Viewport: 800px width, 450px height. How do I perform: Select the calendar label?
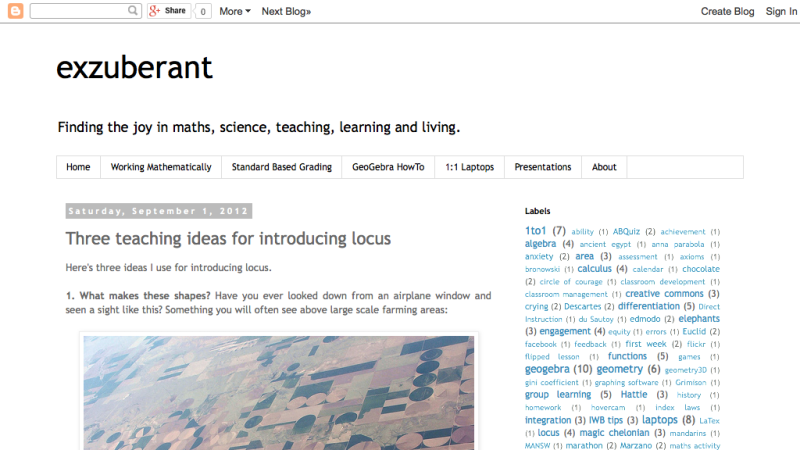[x=647, y=269]
